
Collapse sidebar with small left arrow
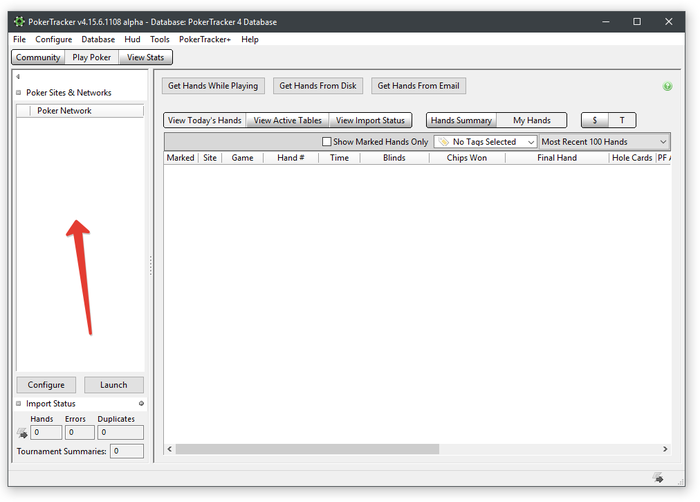click(x=18, y=76)
